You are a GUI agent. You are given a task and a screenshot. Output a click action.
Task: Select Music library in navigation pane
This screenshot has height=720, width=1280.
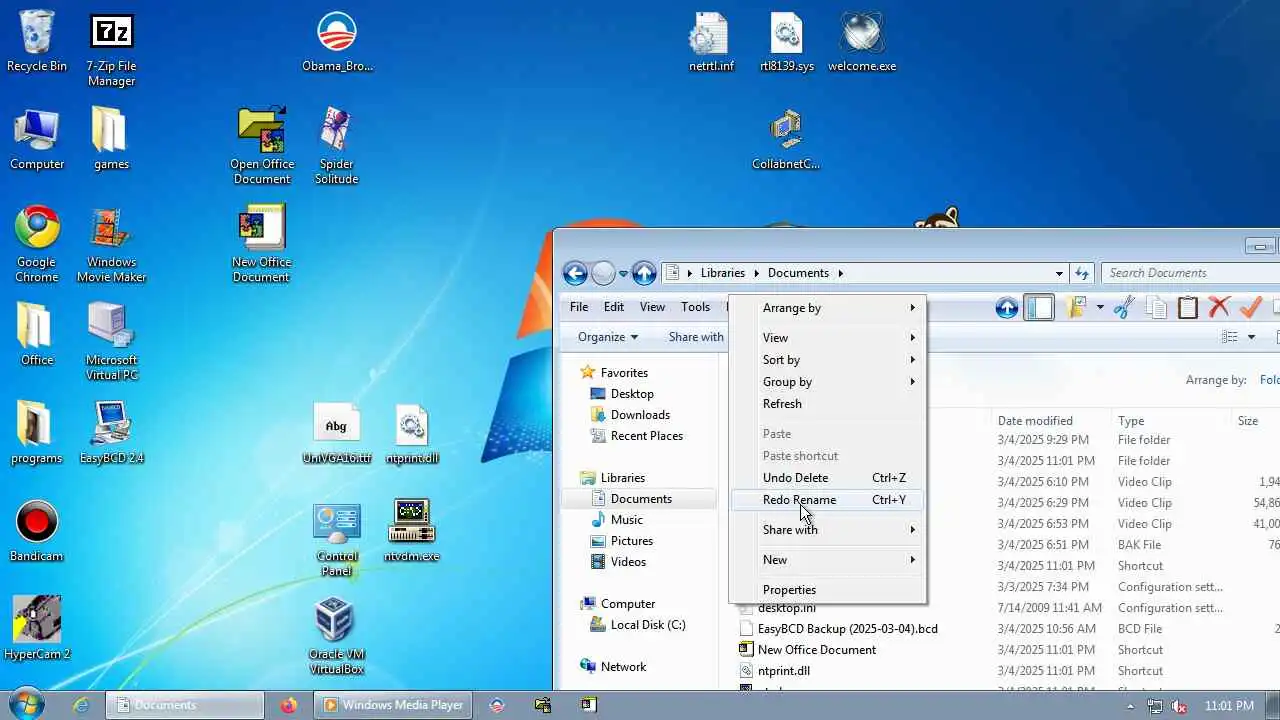click(626, 520)
